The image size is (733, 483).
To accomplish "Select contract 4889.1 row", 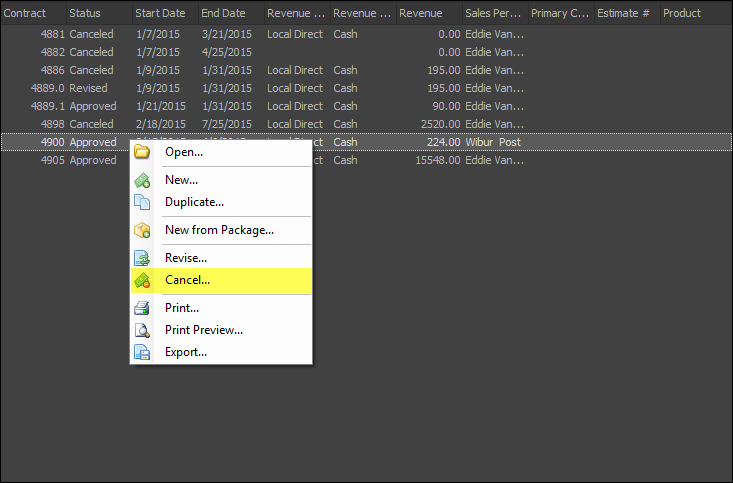I will pos(366,106).
